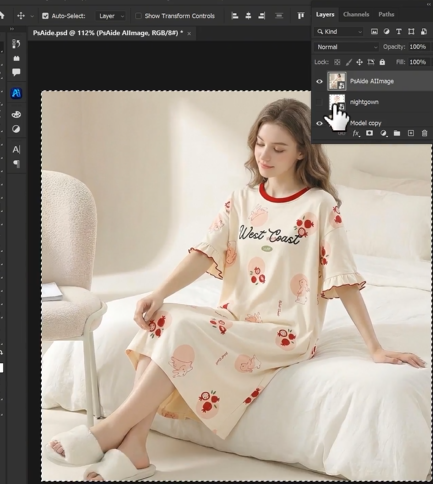Viewport: 433px width, 484px height.
Task: Click the PsAide AIImage layer thumbnail
Action: tap(337, 81)
